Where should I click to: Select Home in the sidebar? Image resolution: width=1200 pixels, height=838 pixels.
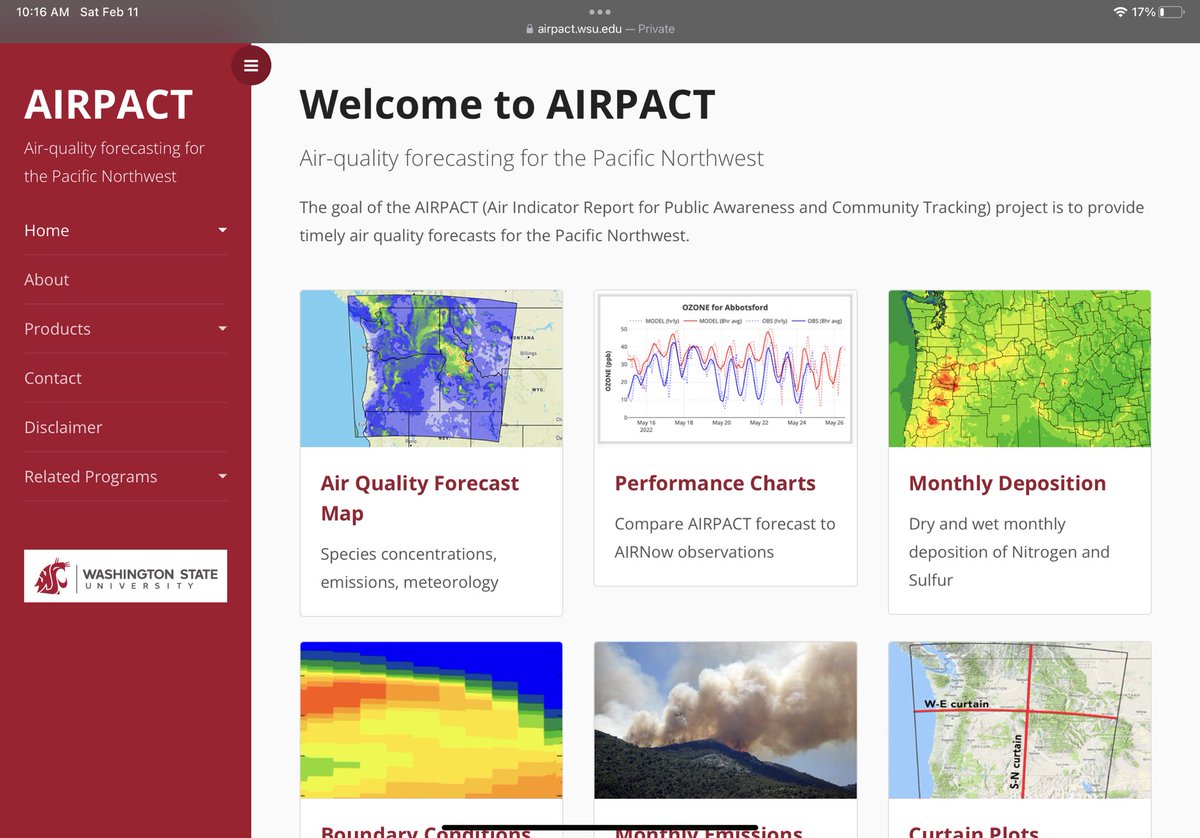tap(47, 230)
